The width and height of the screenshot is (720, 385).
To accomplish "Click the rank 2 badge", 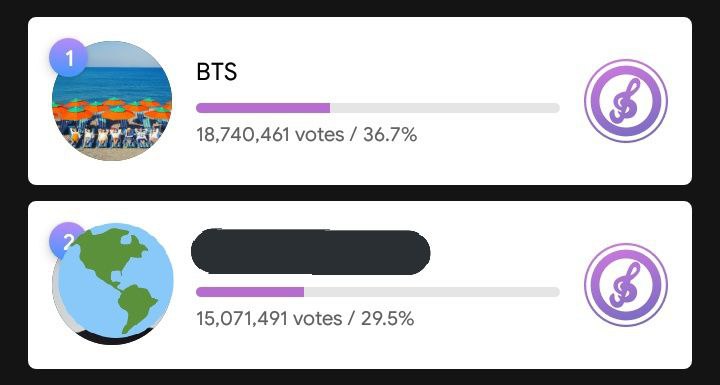I will (66, 240).
